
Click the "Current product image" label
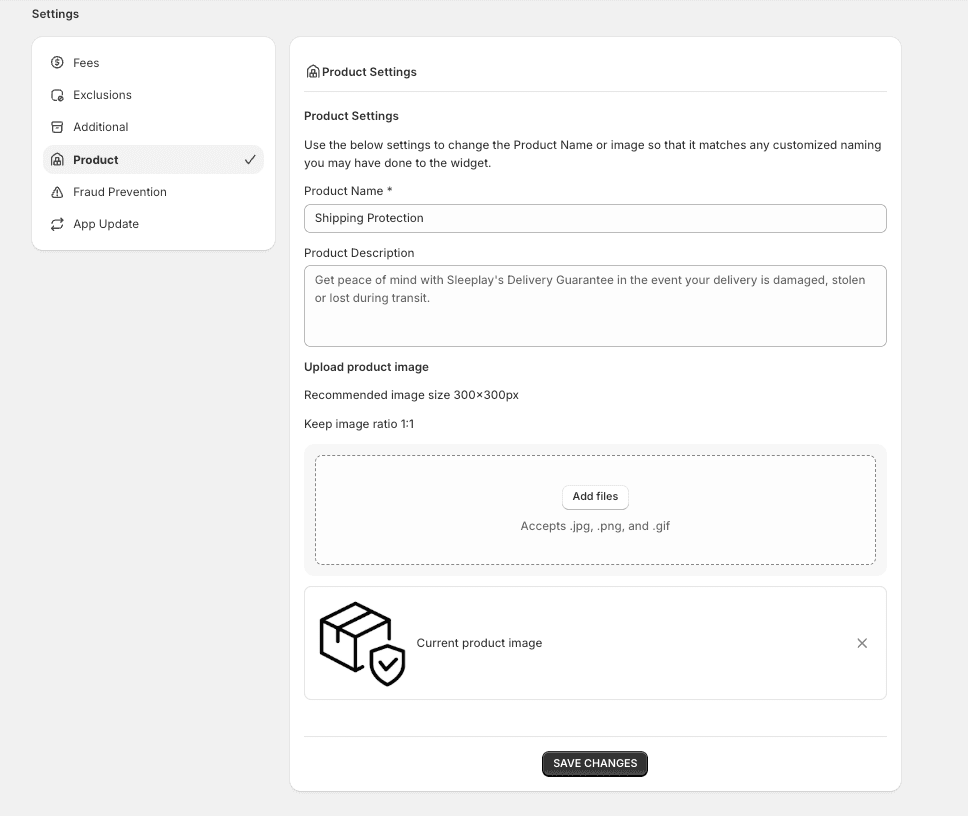pyautogui.click(x=479, y=643)
